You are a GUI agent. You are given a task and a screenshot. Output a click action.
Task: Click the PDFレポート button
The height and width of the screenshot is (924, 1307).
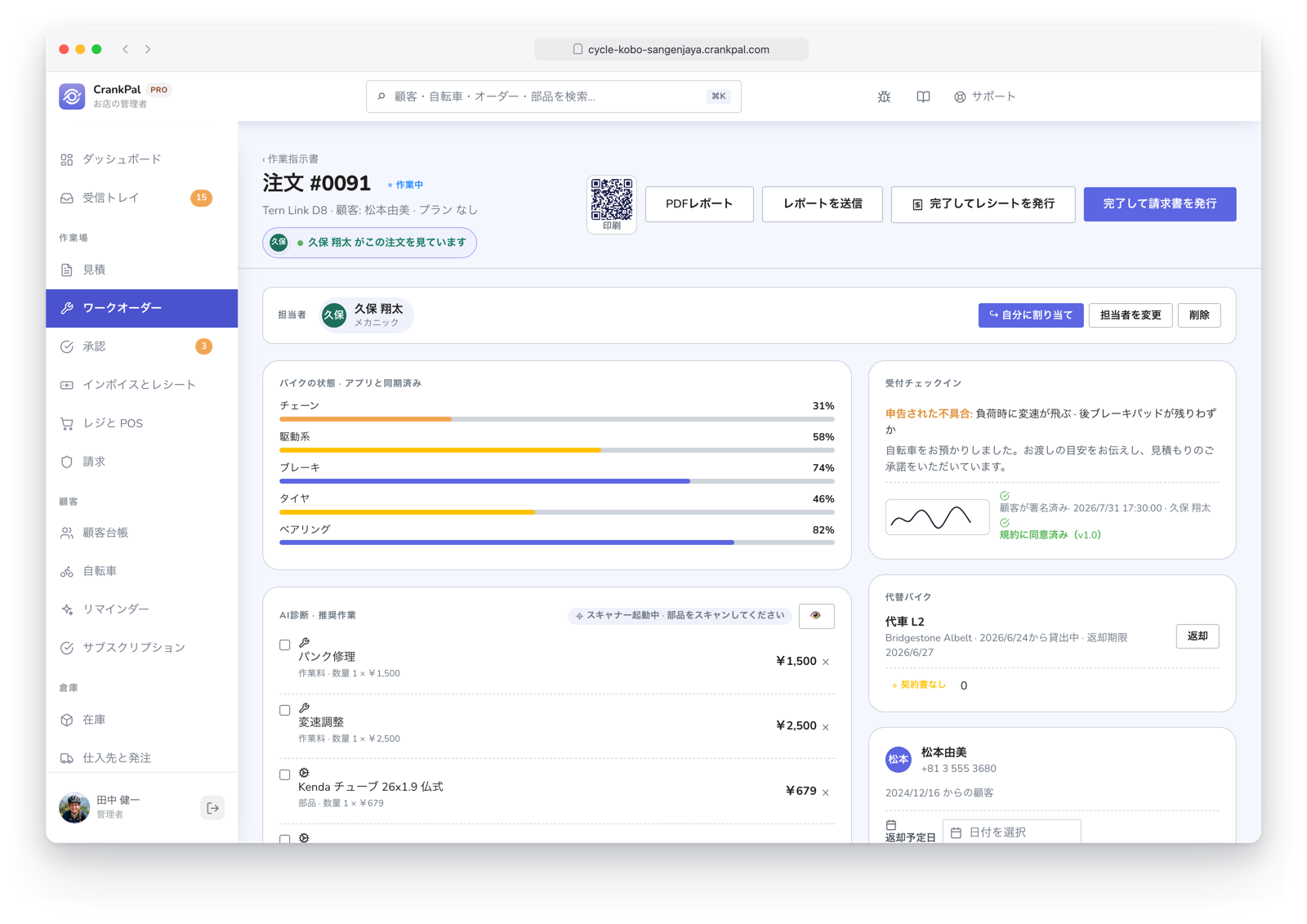point(699,204)
